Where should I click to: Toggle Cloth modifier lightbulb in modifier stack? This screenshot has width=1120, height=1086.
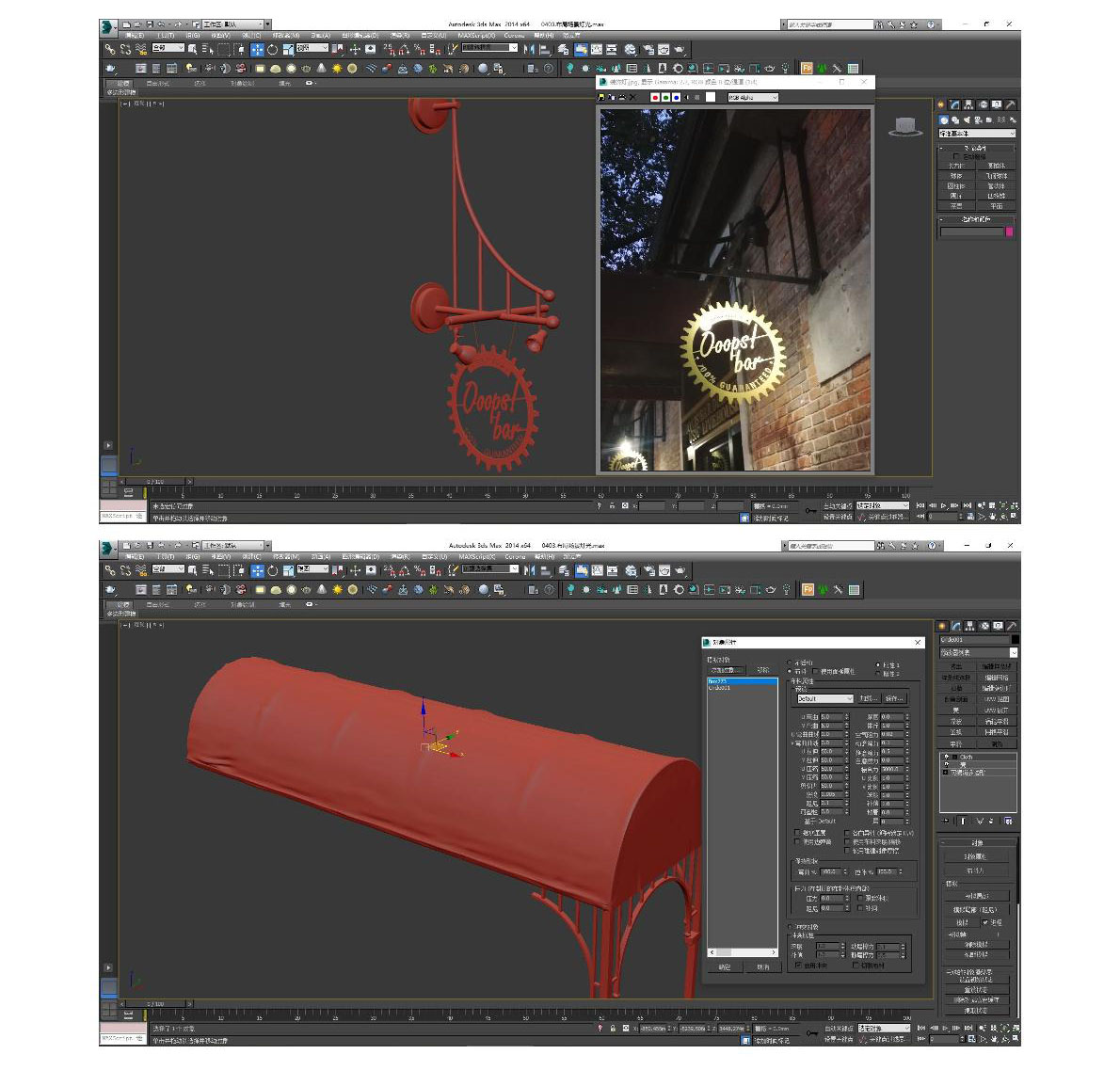pos(947,757)
